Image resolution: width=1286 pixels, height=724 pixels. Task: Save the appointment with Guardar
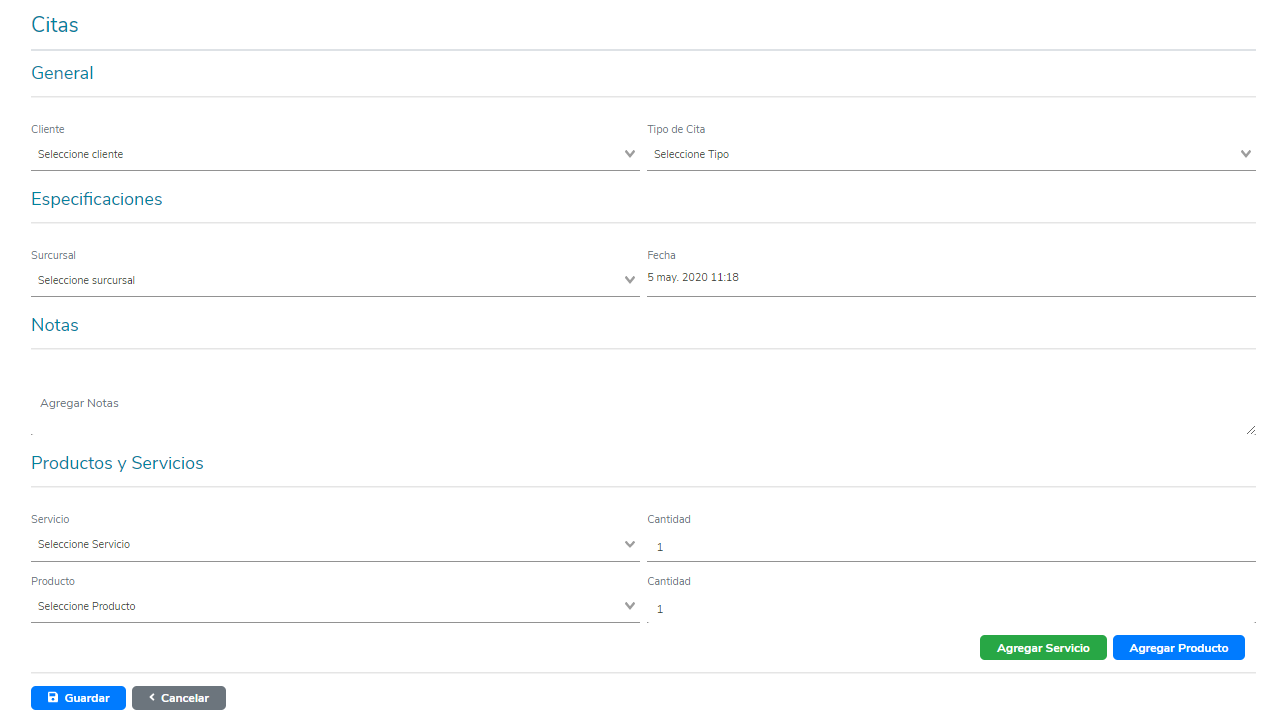click(78, 698)
